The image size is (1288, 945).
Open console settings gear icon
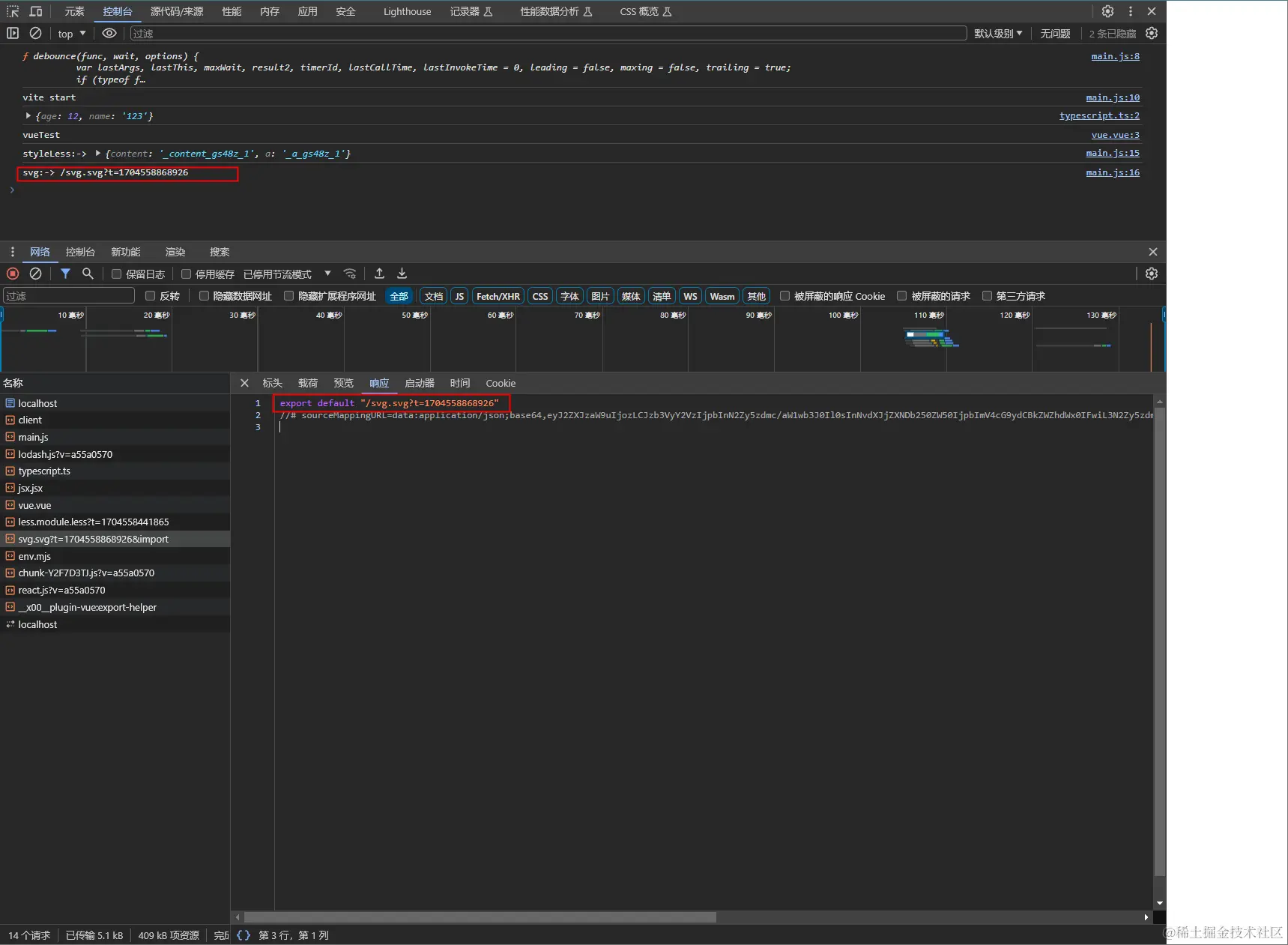click(1152, 33)
